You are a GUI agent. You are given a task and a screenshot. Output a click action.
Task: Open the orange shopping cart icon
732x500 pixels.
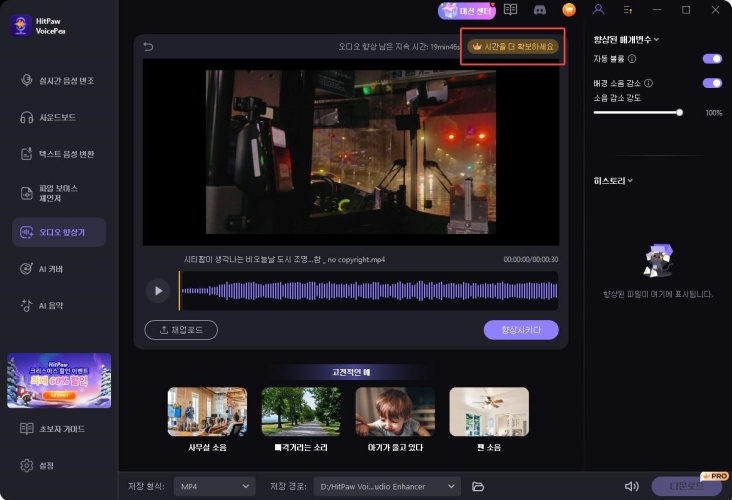569,10
